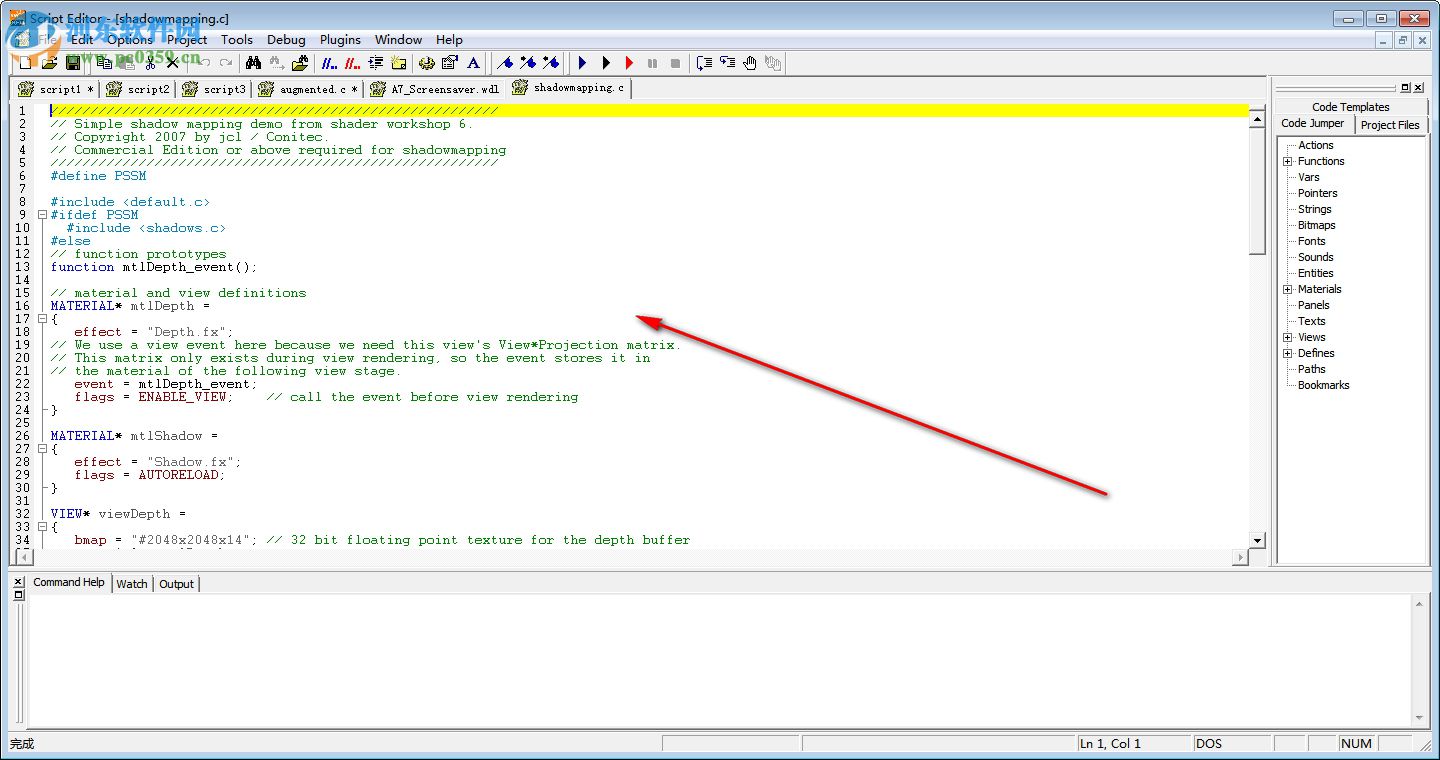Click the Indent lines icon
This screenshot has height=760, width=1440.
point(376,63)
